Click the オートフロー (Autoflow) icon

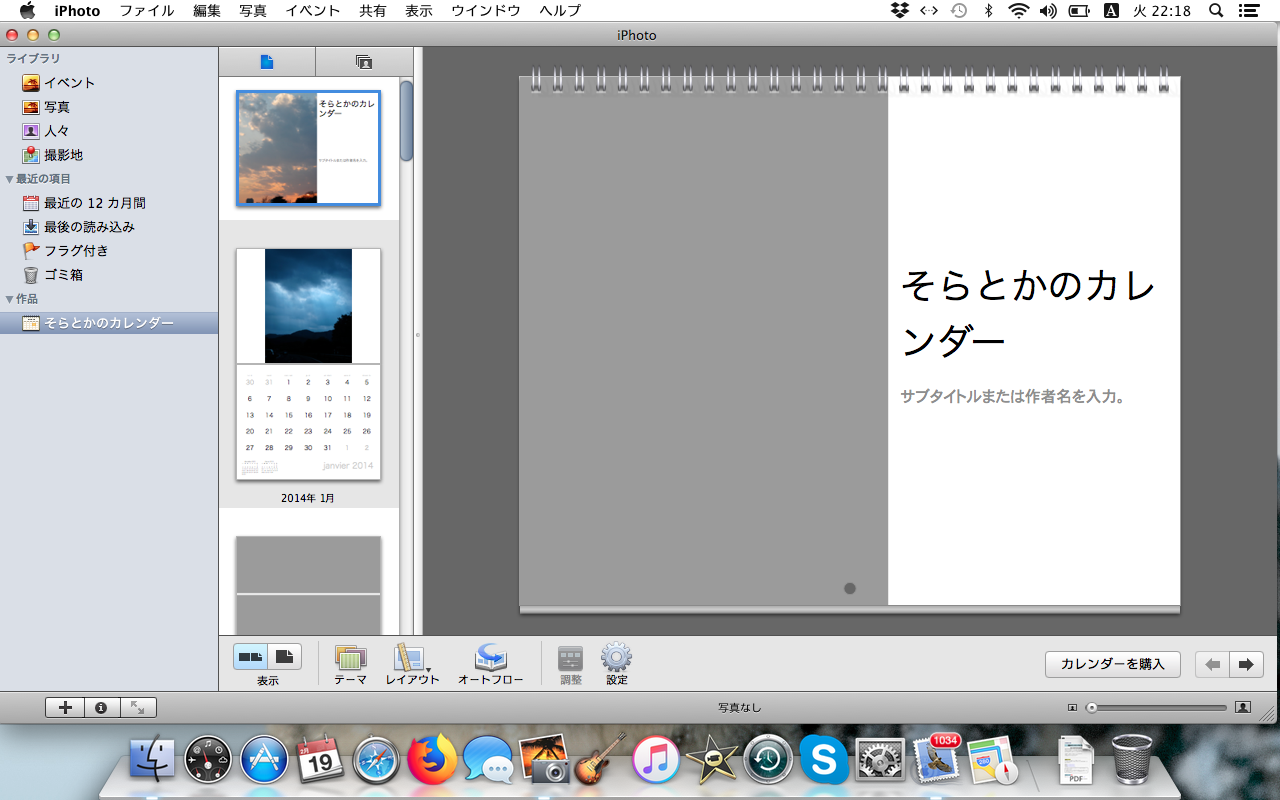[490, 658]
